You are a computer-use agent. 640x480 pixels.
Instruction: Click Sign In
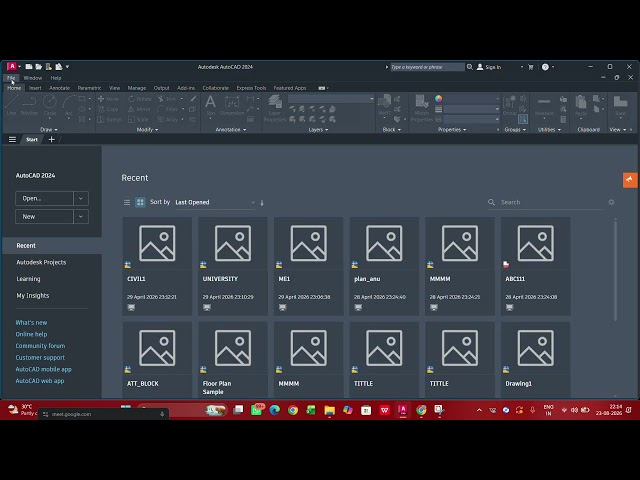(x=489, y=67)
